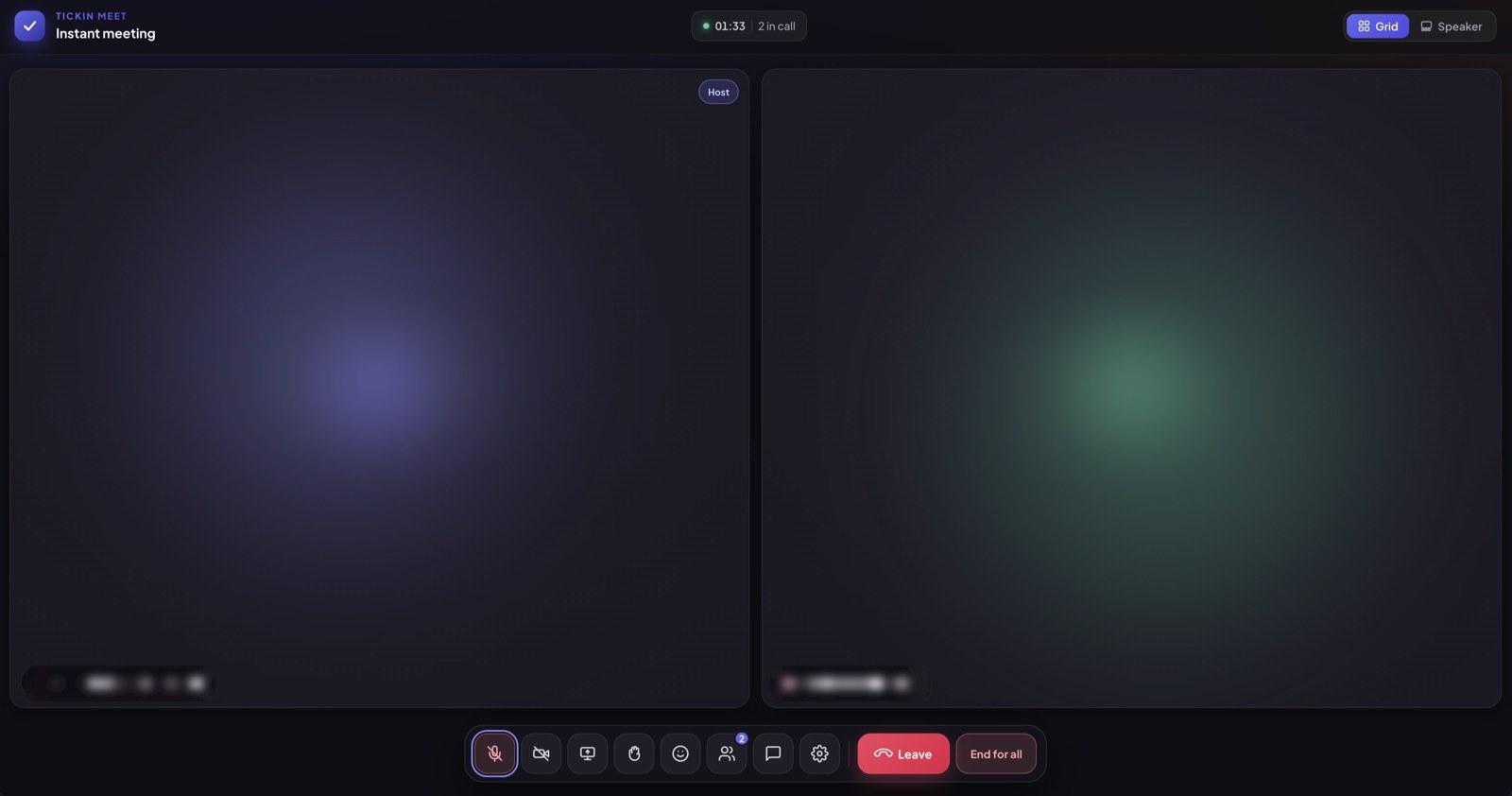Turn on the camera
Viewport: 1512px width, 796px height.
click(x=541, y=753)
